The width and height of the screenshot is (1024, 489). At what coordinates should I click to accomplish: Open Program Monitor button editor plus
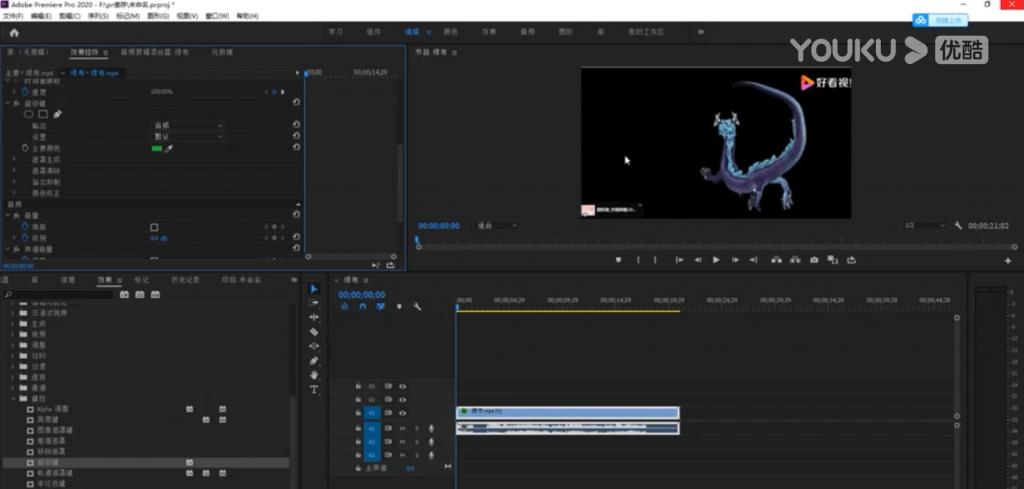click(x=1008, y=260)
